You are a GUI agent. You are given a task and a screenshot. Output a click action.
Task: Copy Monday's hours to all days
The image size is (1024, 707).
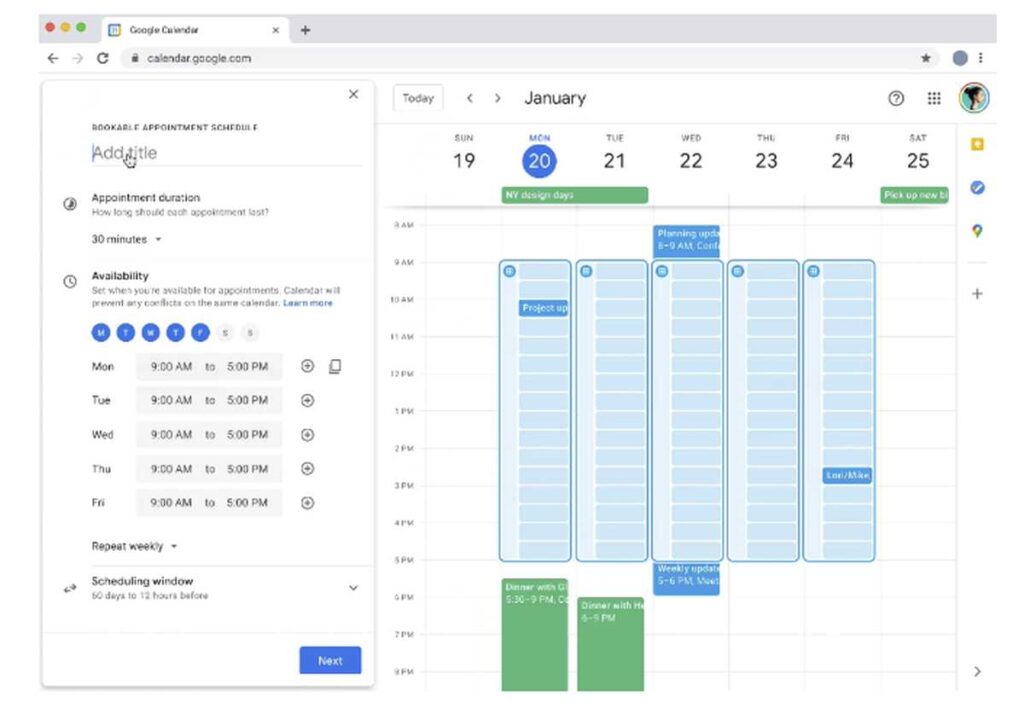click(335, 367)
